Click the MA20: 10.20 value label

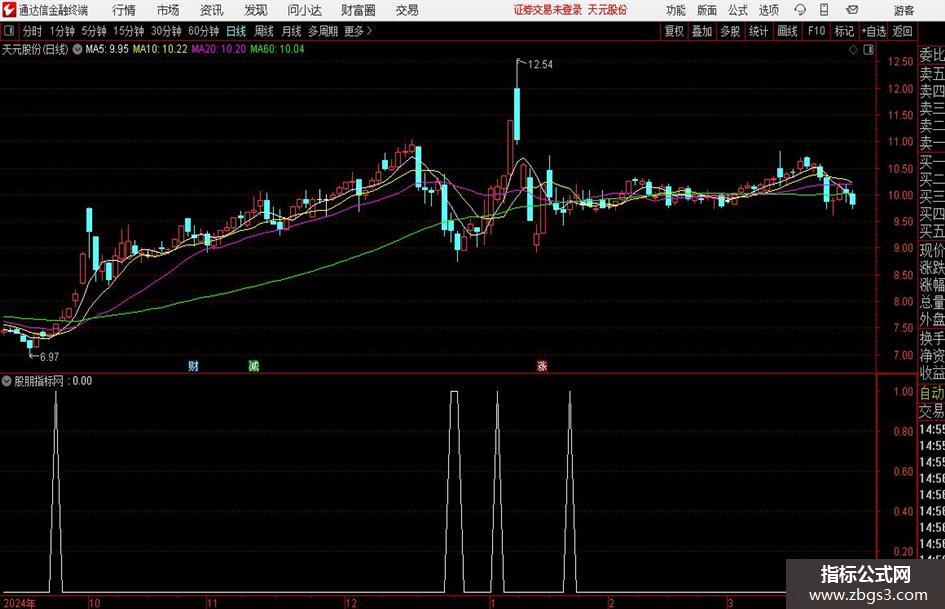[x=219, y=49]
